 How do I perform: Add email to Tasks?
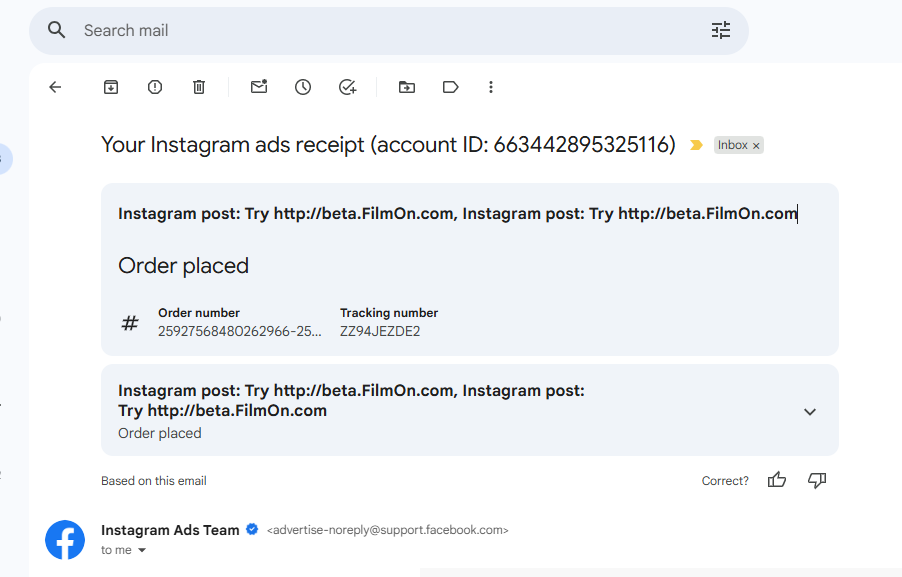click(347, 87)
